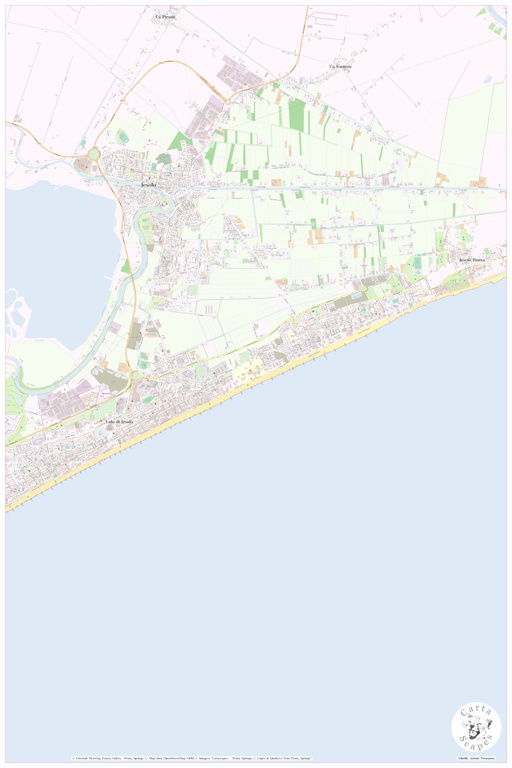Click the Ca' Fornera village label
The height and width of the screenshot is (768, 512).
(x=341, y=66)
